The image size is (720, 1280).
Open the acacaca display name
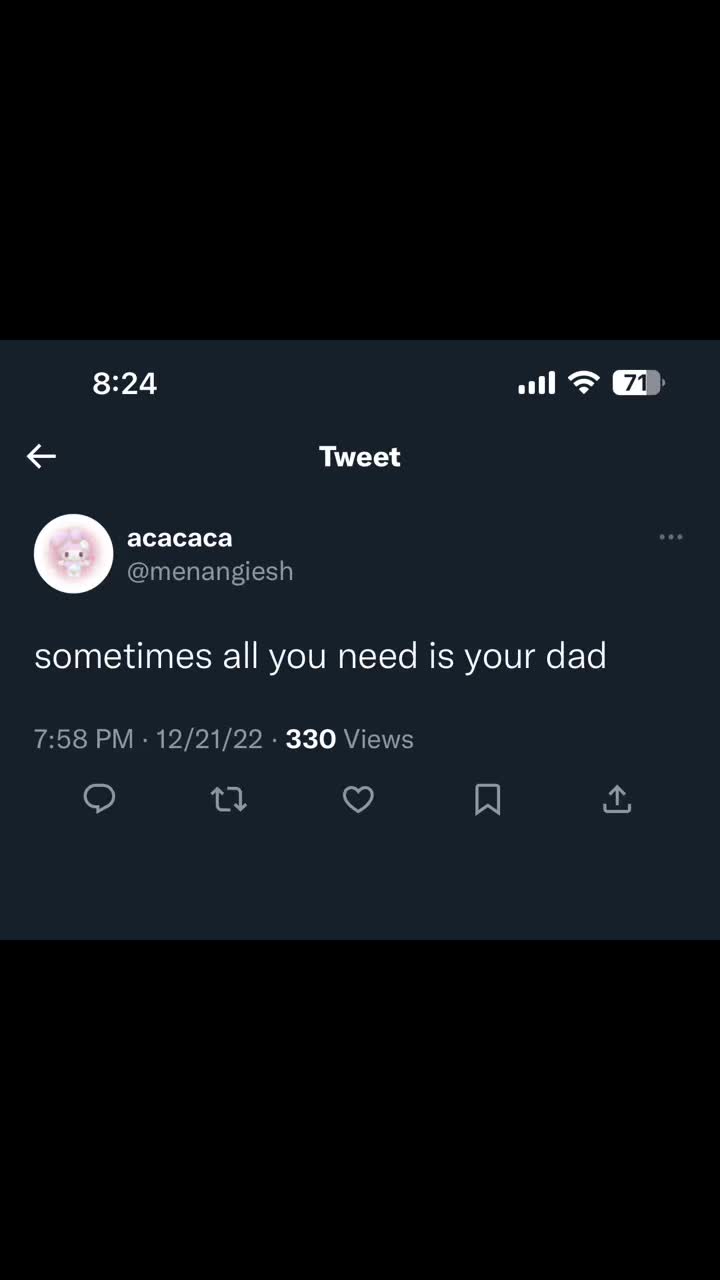click(180, 538)
